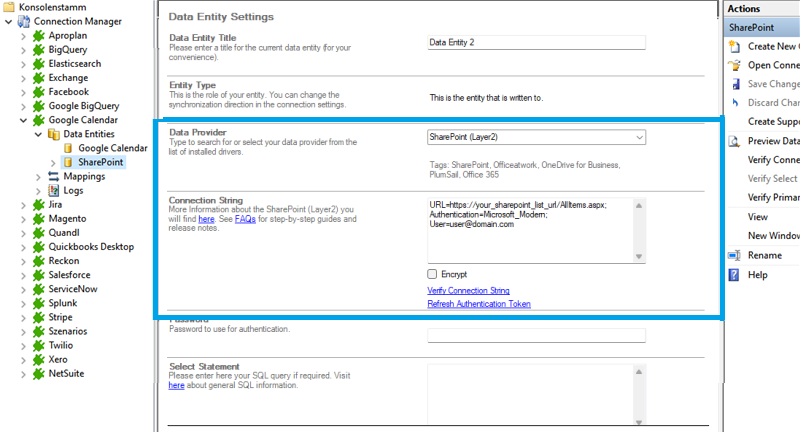Click the Select Statement text area

click(530, 394)
